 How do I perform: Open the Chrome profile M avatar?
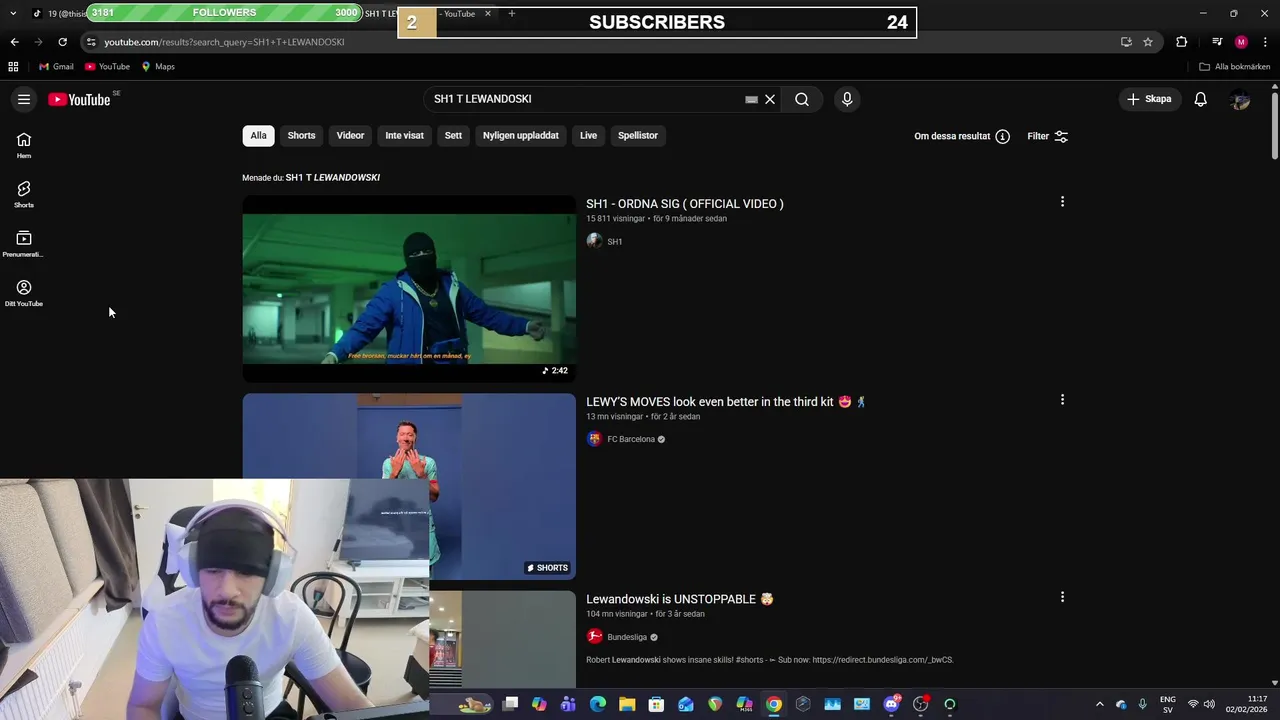click(1241, 42)
